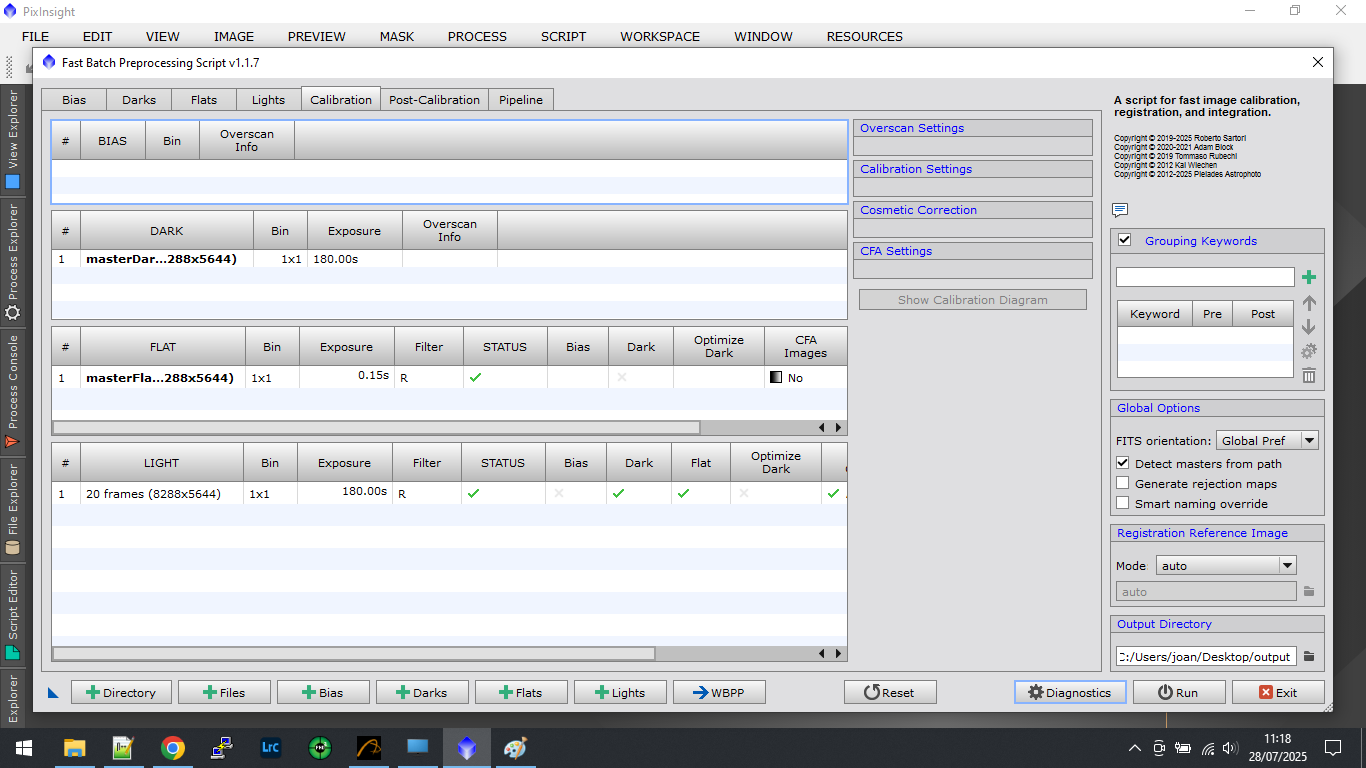Viewport: 1366px width, 768px height.
Task: Click the grouping keyword text field
Action: tap(1205, 277)
